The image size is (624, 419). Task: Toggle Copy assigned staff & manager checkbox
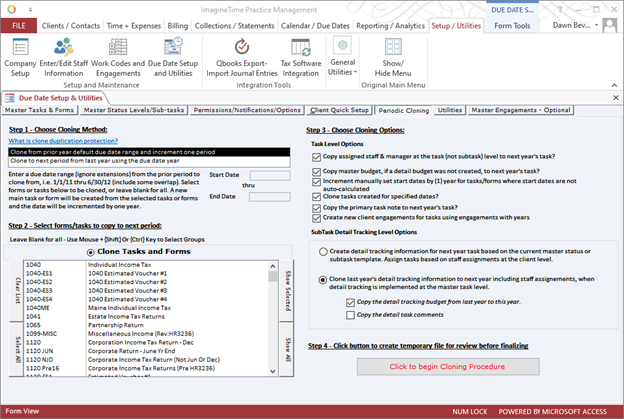[316, 156]
